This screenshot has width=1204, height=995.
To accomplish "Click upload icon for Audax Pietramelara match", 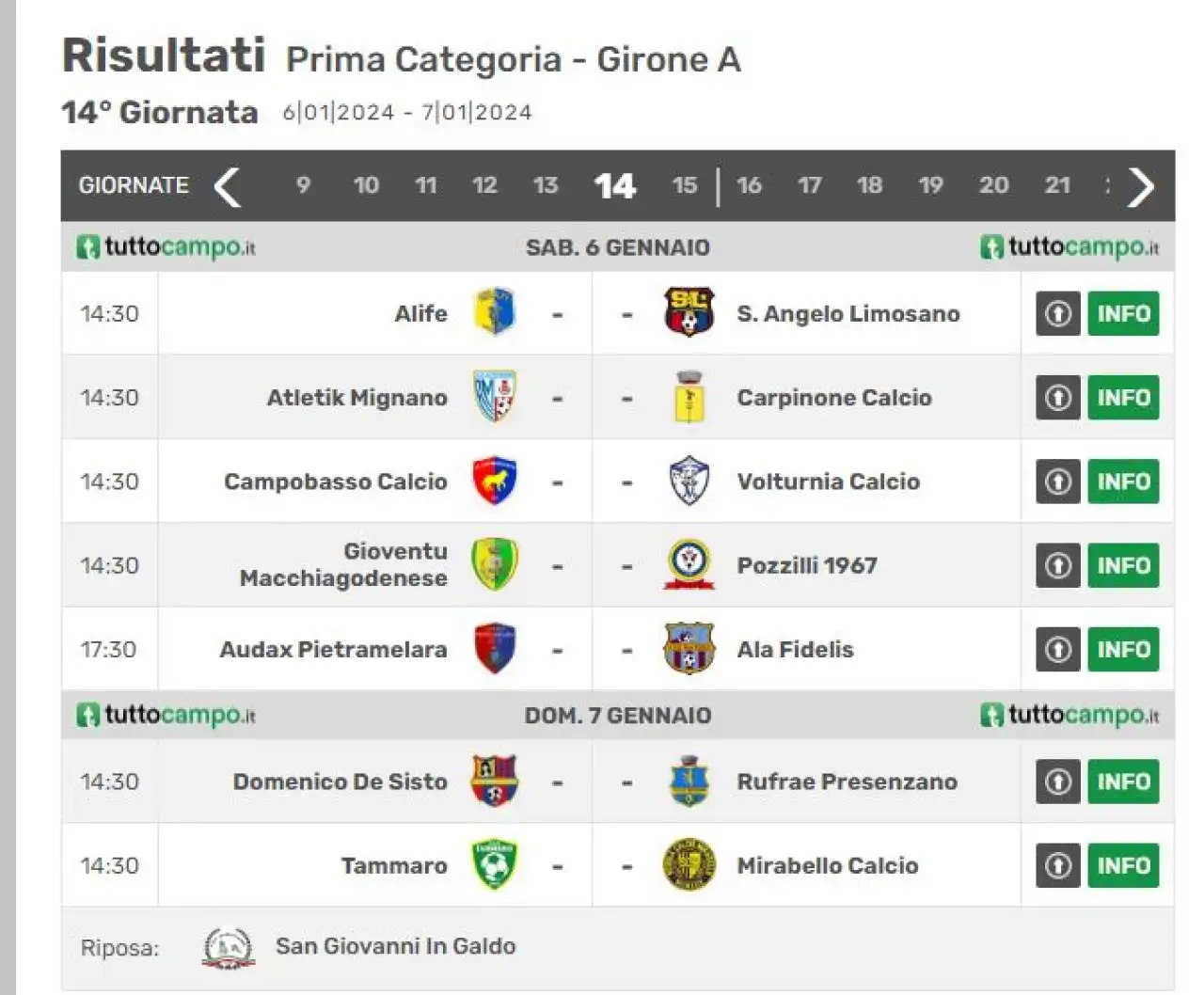I will point(1058,649).
